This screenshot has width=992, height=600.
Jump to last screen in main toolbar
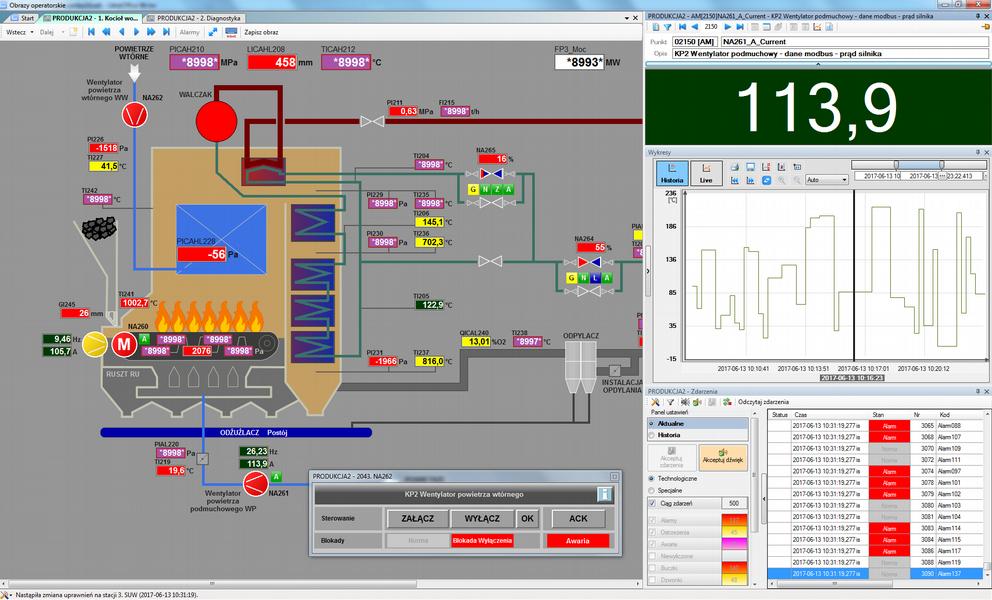pyautogui.click(x=166, y=32)
